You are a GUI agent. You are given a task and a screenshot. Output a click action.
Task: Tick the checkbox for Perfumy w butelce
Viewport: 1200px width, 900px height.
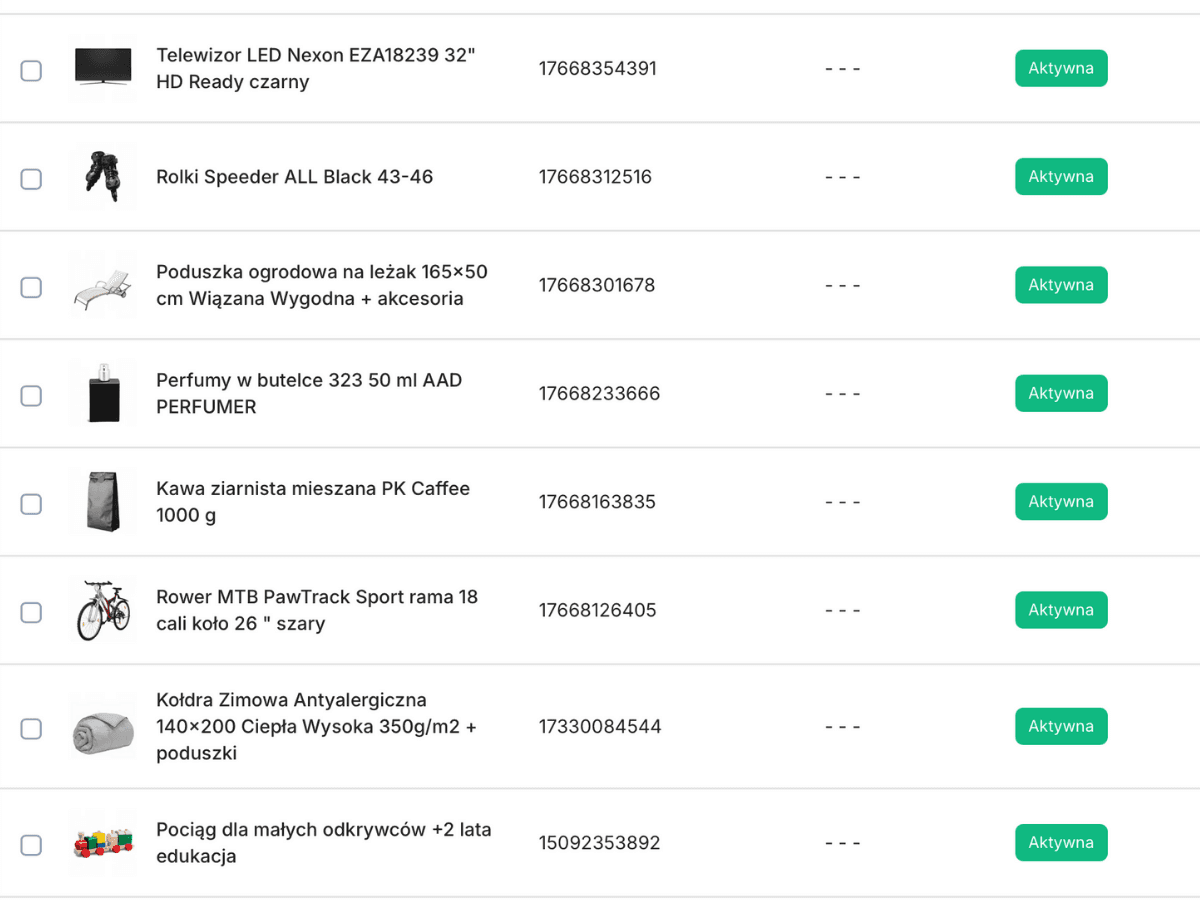pos(31,394)
